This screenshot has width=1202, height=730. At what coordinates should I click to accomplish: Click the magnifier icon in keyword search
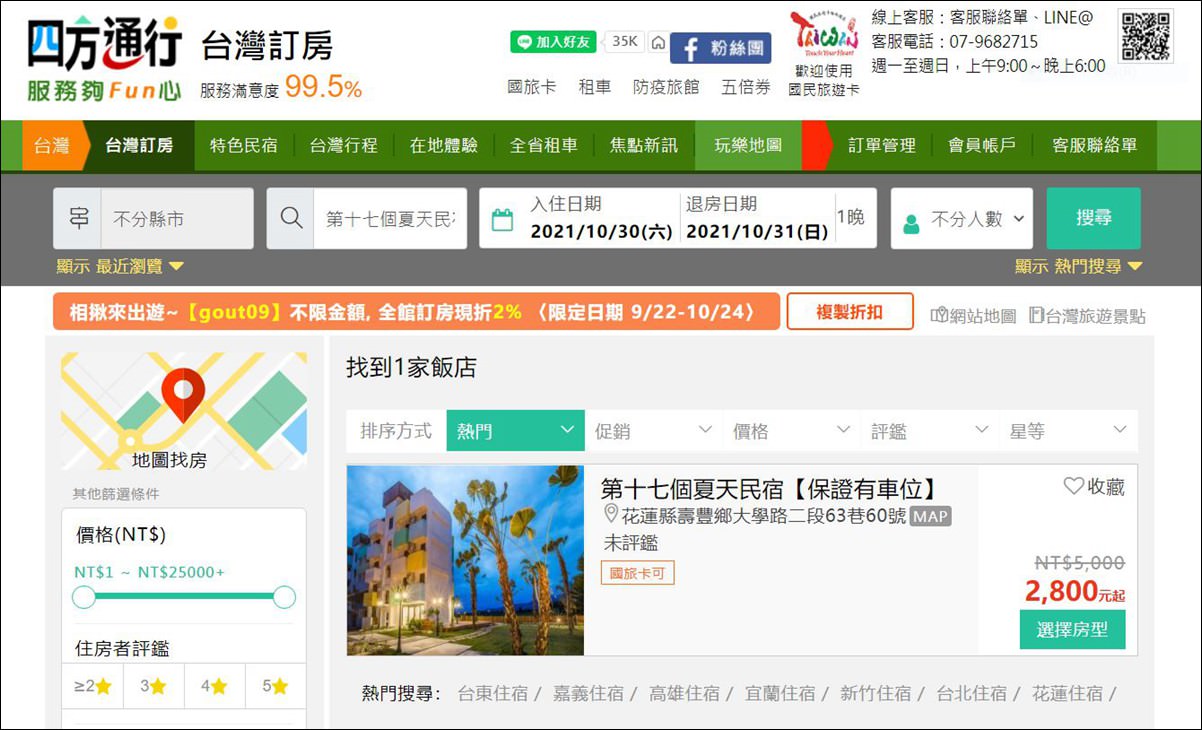pyautogui.click(x=291, y=218)
